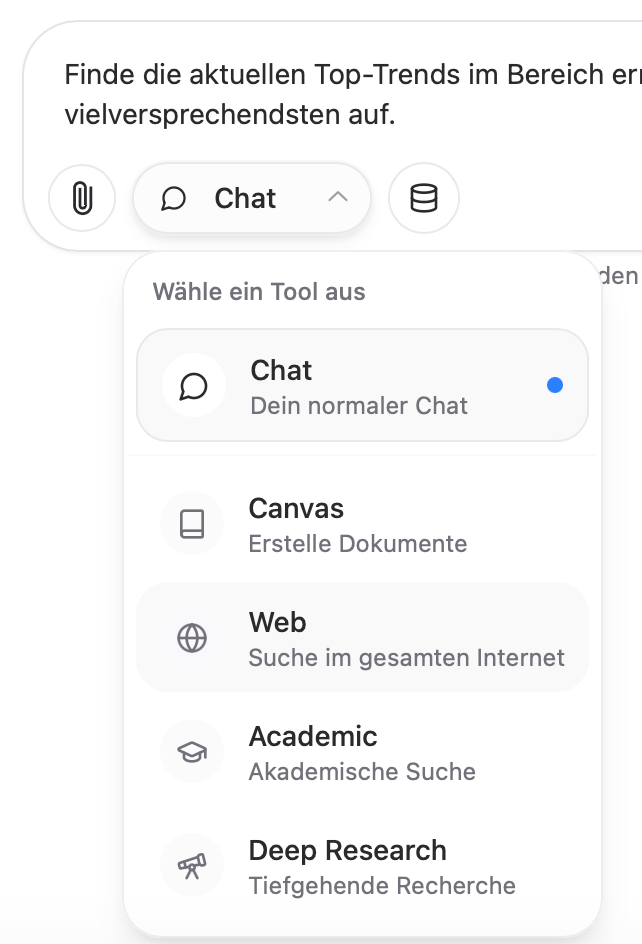The width and height of the screenshot is (642, 944).
Task: Click the Deep Research title text
Action: pyautogui.click(x=347, y=850)
